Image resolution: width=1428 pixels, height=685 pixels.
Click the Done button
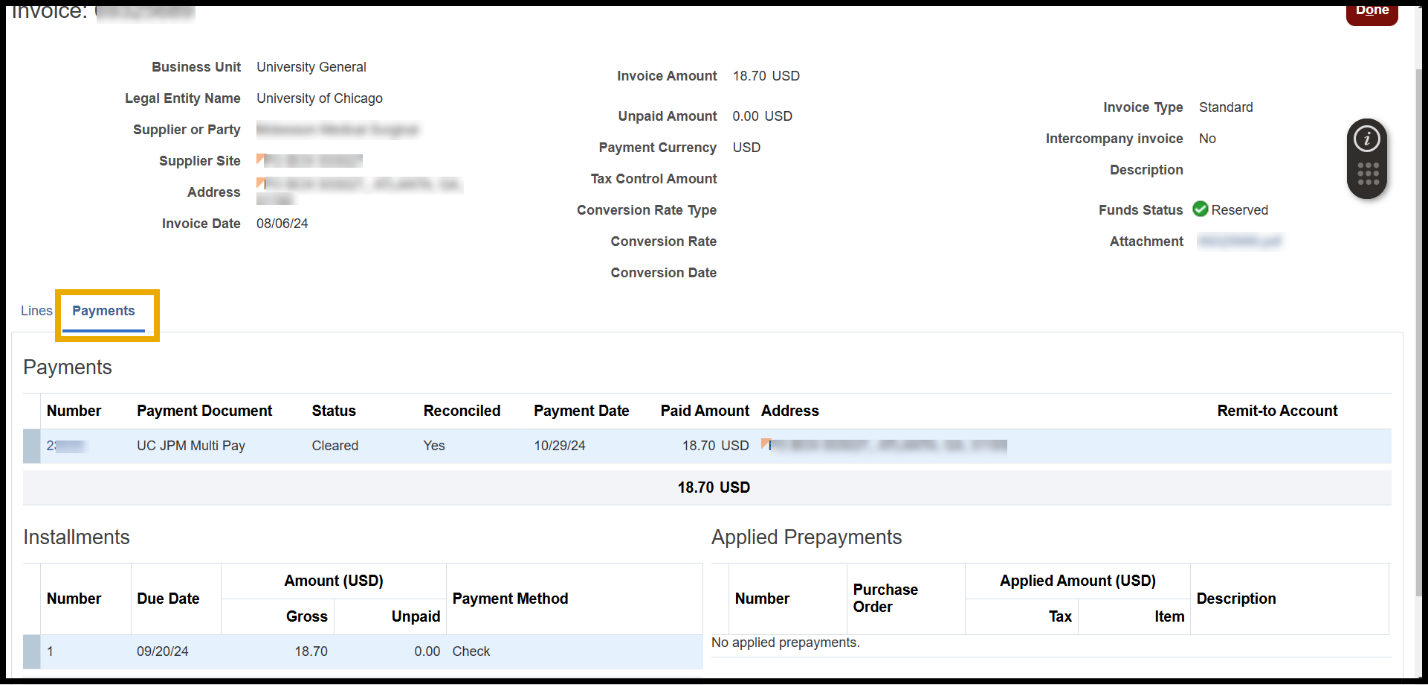pos(1371,11)
